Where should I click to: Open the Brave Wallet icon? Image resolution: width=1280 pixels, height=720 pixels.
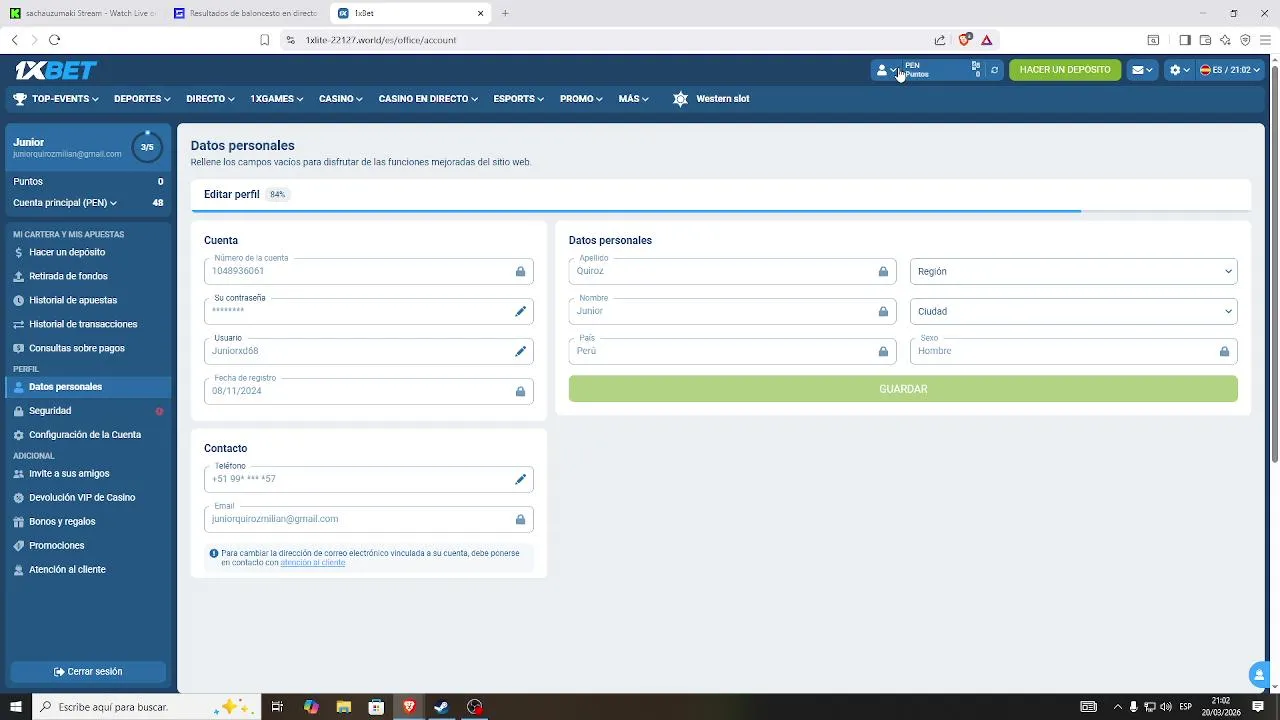(1205, 40)
